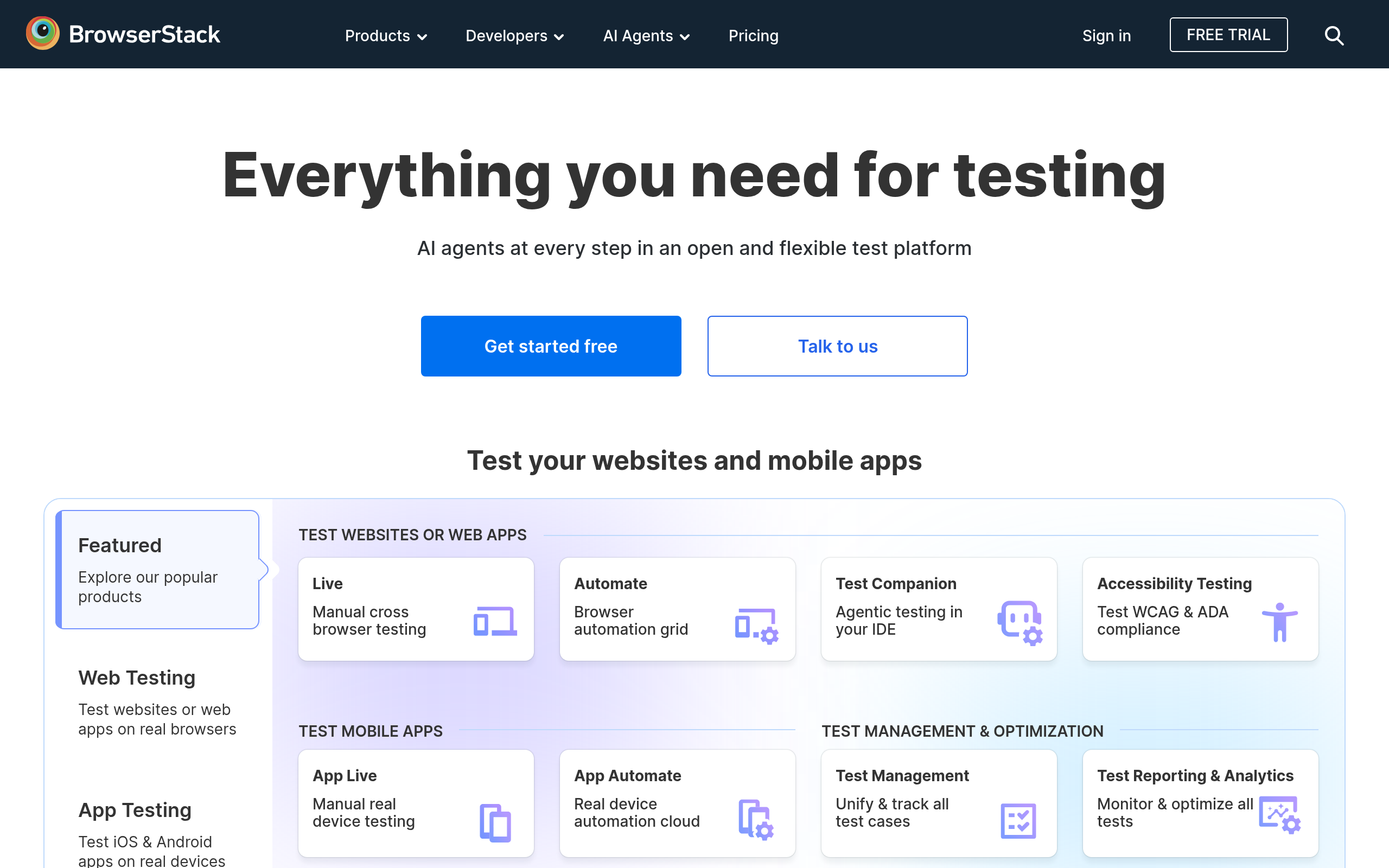This screenshot has width=1389, height=868.
Task: Click 'Unify & track all test cases' text
Action: [892, 812]
